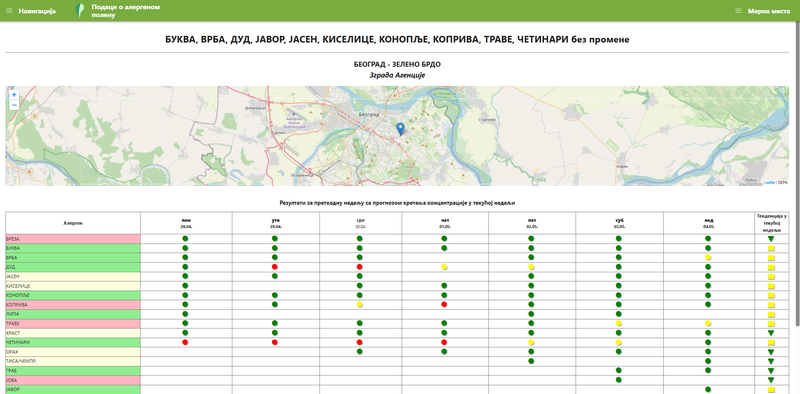Click the green down-triangle trend for БРЕЗА
This screenshot has width=800, height=394.
tap(771, 239)
